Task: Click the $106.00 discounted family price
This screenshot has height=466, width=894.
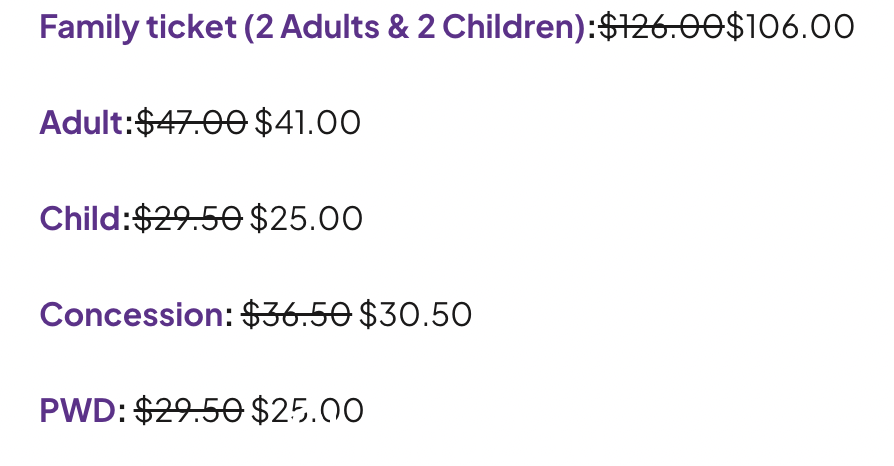Action: tap(790, 27)
